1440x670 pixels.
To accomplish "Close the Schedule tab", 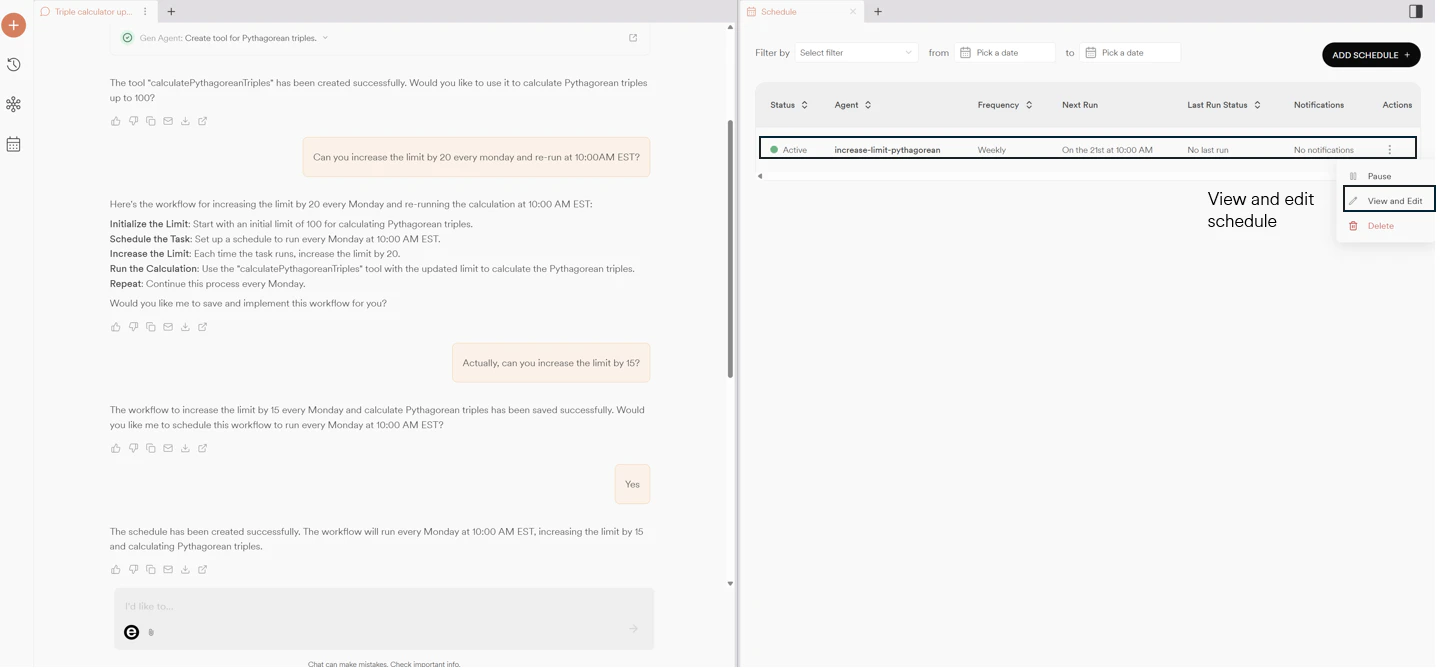I will 853,12.
